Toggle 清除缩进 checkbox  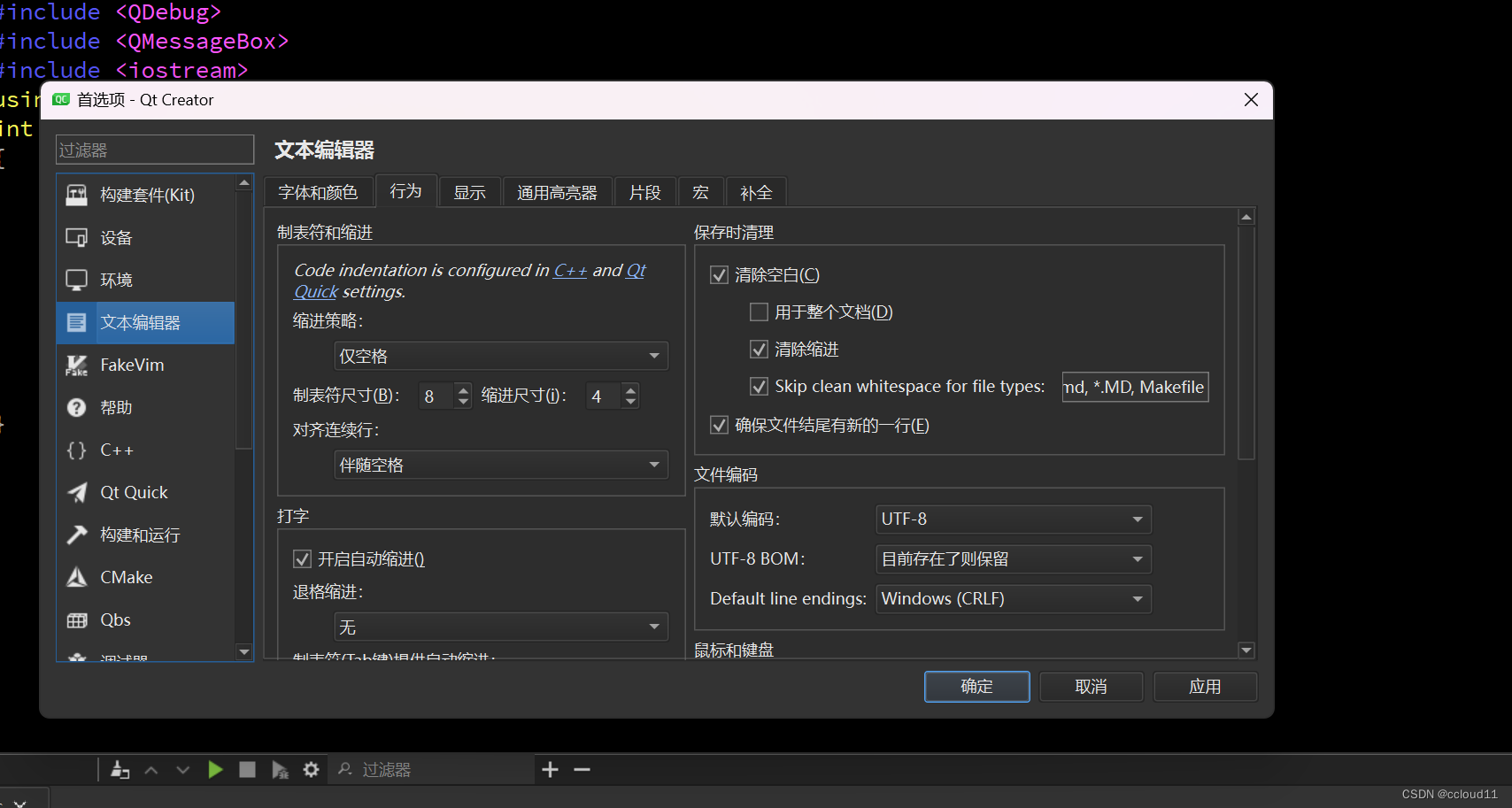759,350
